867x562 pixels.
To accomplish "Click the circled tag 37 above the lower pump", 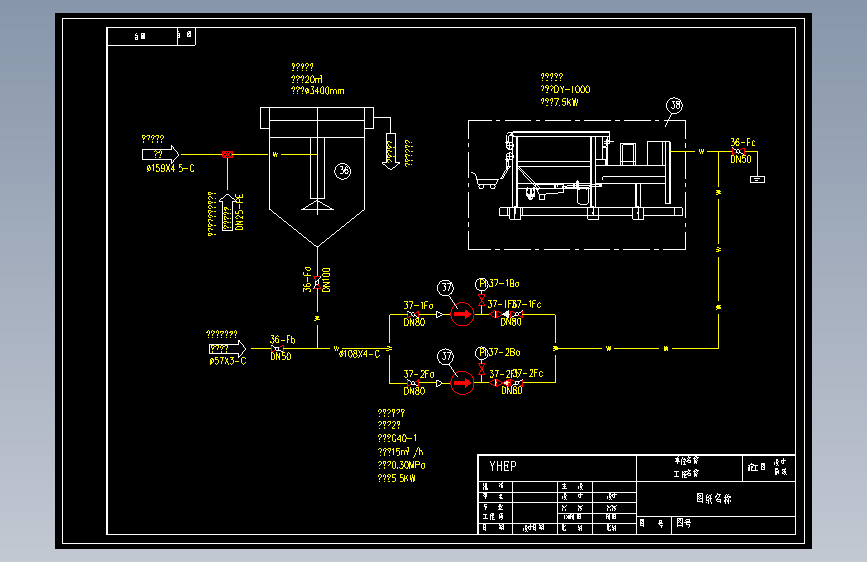I will 446,357.
